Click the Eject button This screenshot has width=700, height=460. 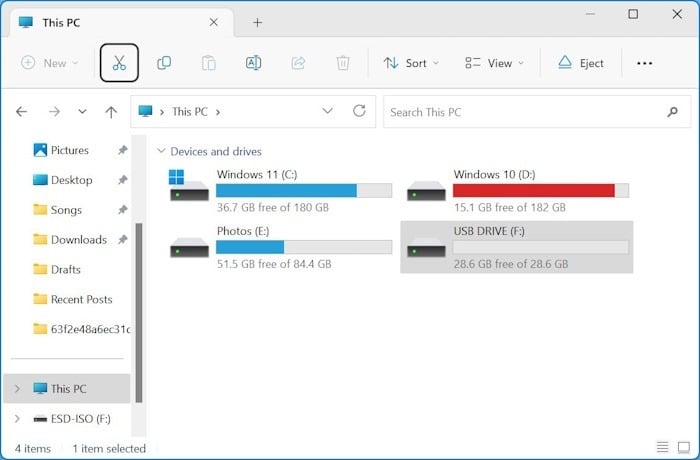(580, 63)
